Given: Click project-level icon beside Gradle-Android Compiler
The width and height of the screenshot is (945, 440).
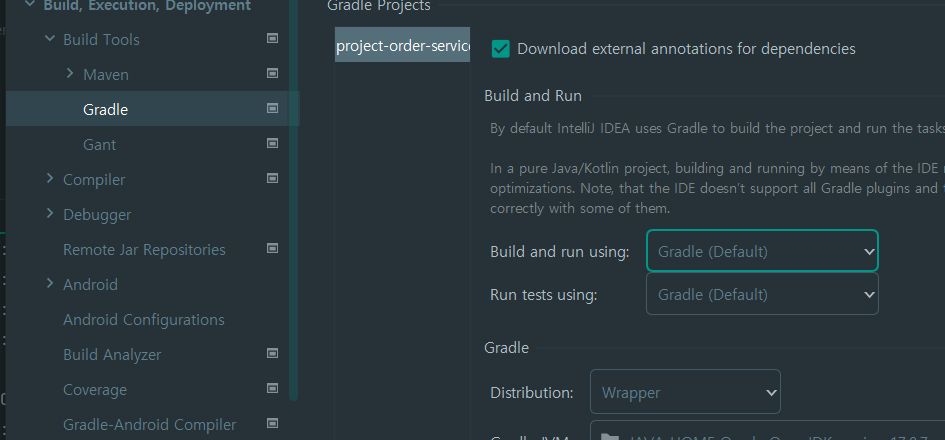Looking at the screenshot, I should (x=272, y=423).
